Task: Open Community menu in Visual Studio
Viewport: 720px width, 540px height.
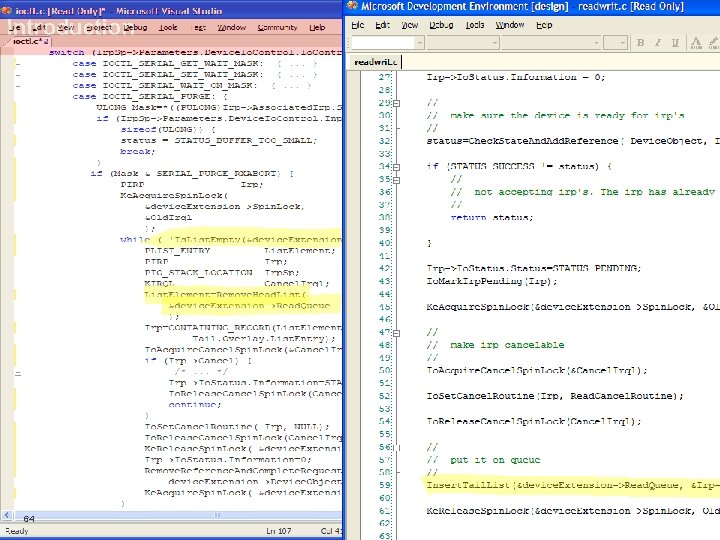Action: point(277,28)
